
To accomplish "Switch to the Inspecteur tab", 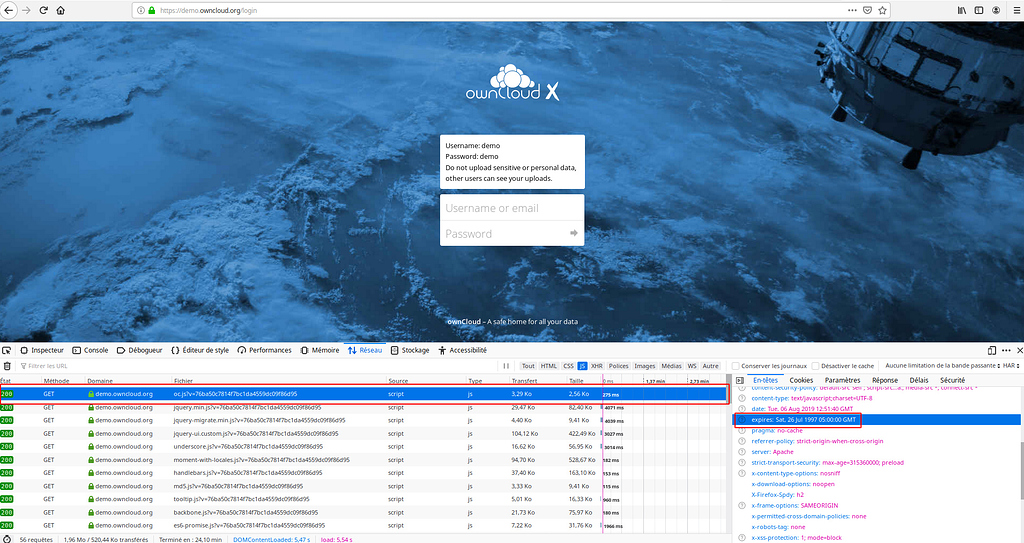I will point(42,350).
